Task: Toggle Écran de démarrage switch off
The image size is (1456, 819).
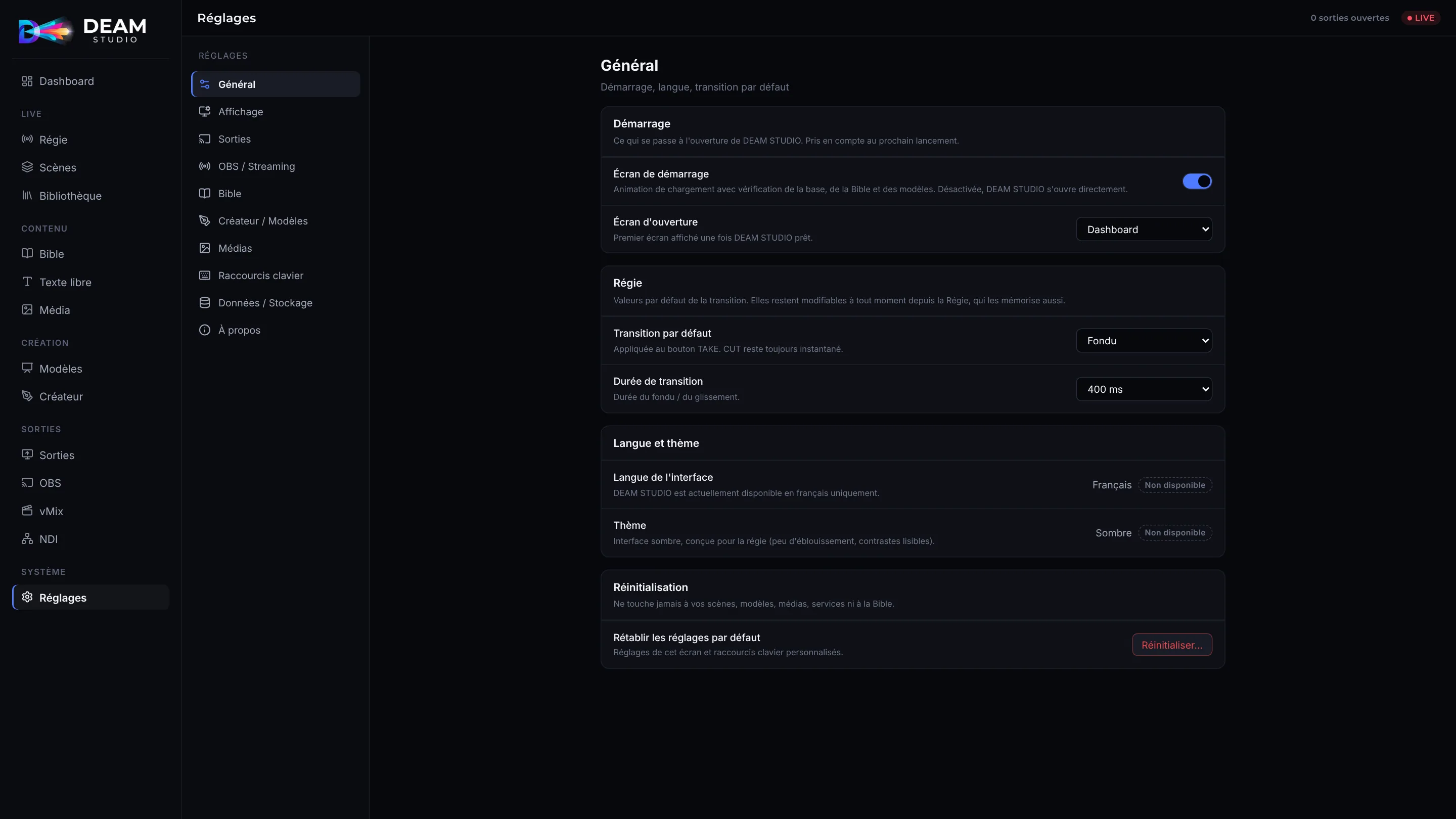Action: (1197, 181)
